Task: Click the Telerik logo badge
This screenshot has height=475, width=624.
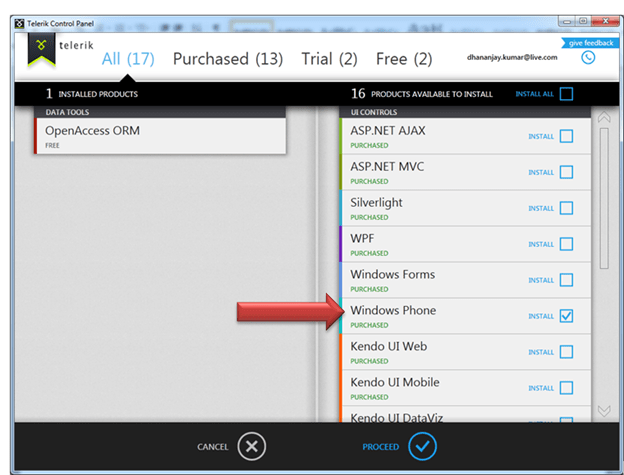Action: 41,51
